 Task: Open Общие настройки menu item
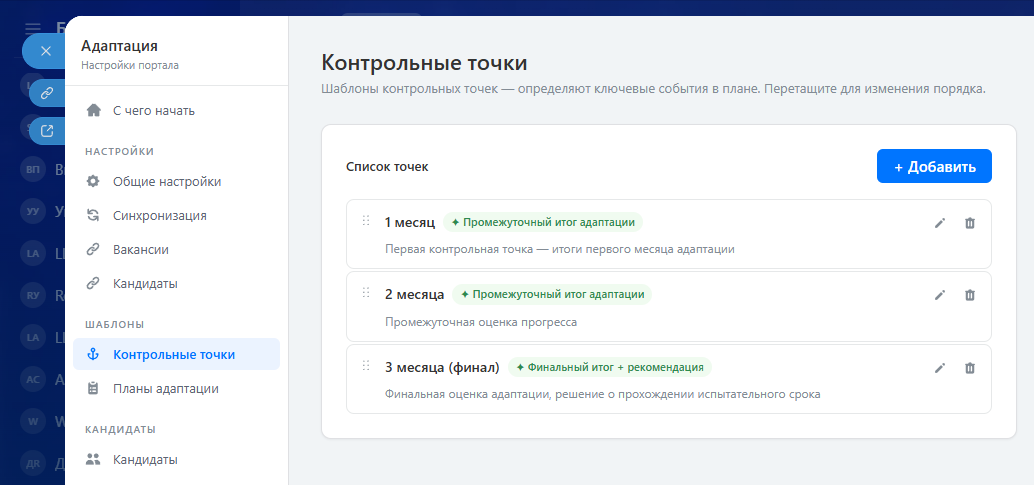176,181
